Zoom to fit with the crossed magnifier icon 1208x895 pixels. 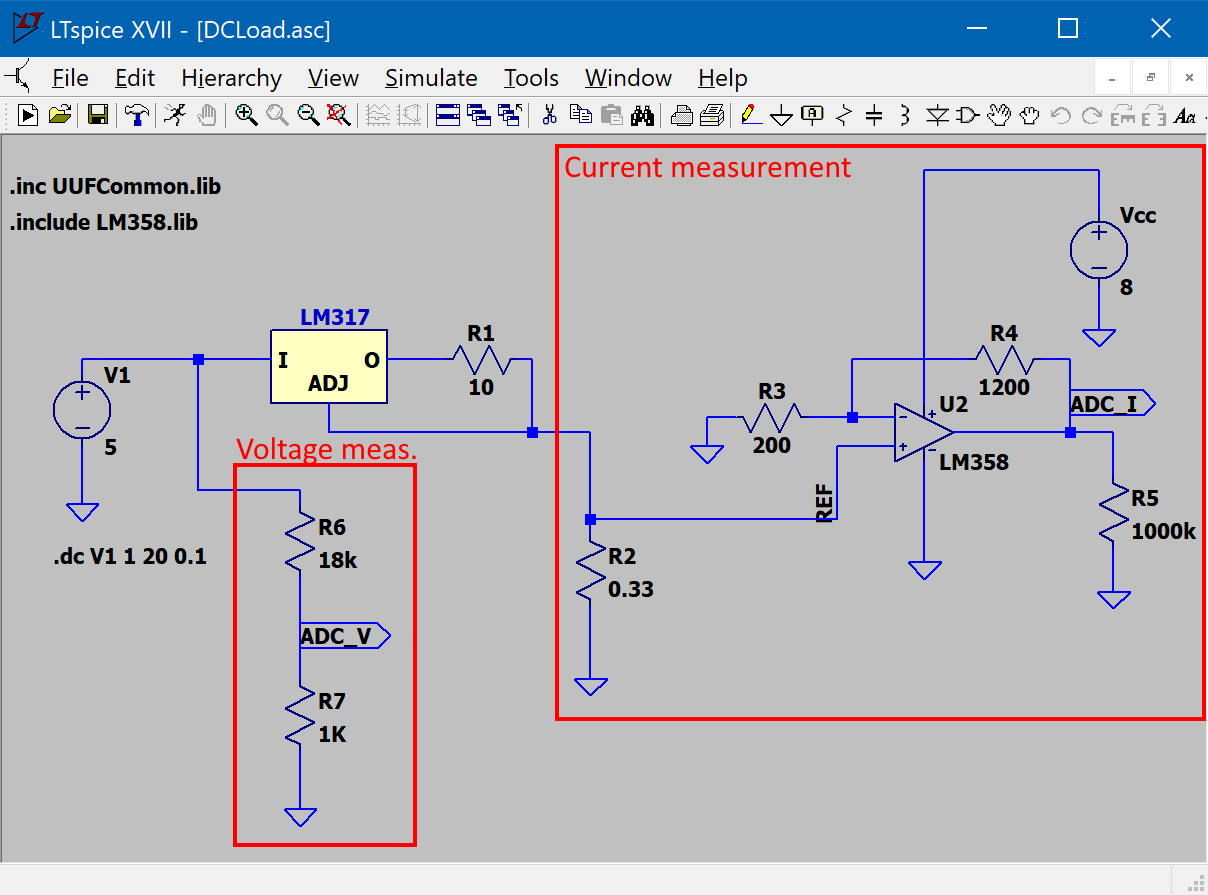[339, 115]
